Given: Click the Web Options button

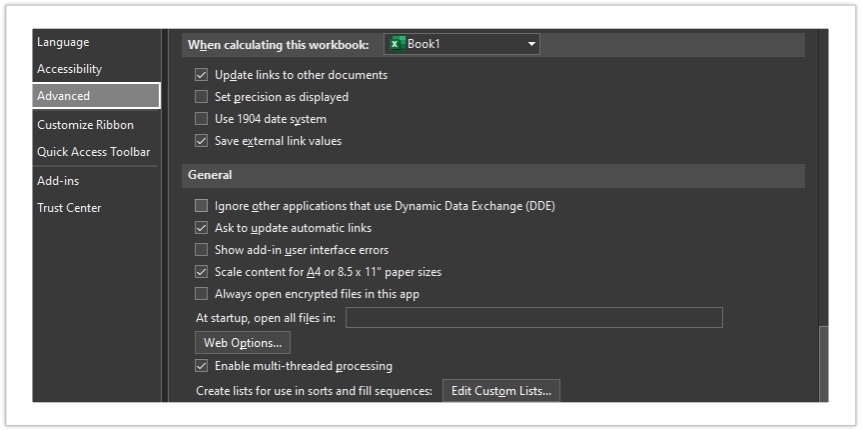Looking at the screenshot, I should coord(243,343).
